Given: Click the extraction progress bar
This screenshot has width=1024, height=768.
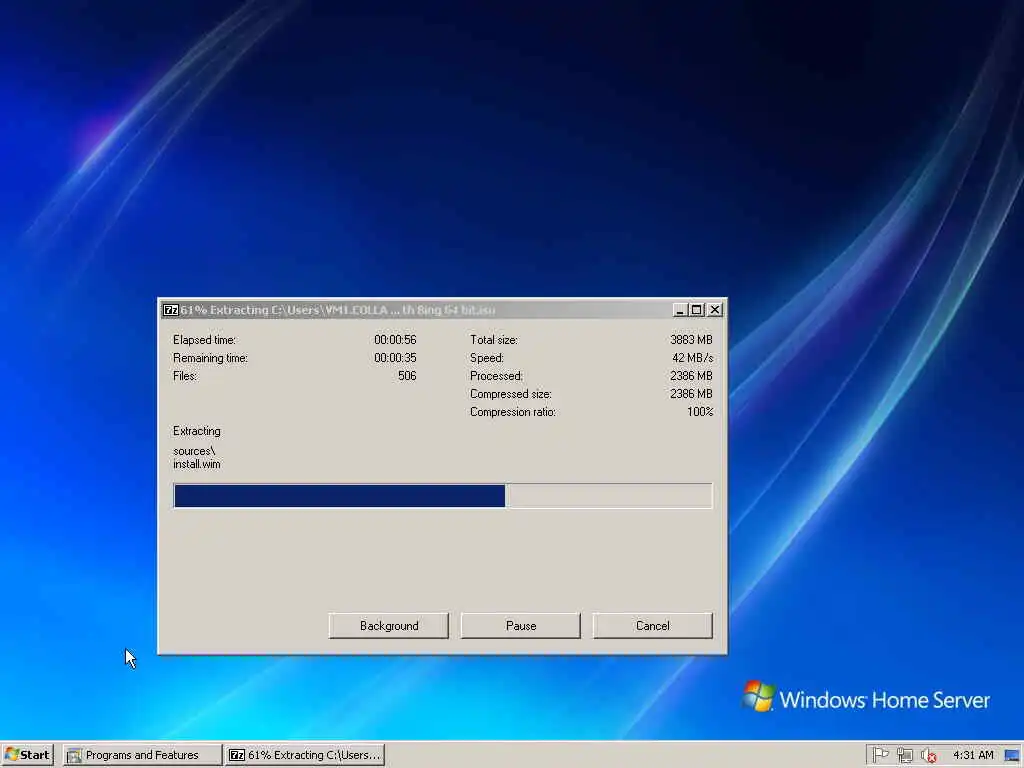Looking at the screenshot, I should click(x=443, y=496).
